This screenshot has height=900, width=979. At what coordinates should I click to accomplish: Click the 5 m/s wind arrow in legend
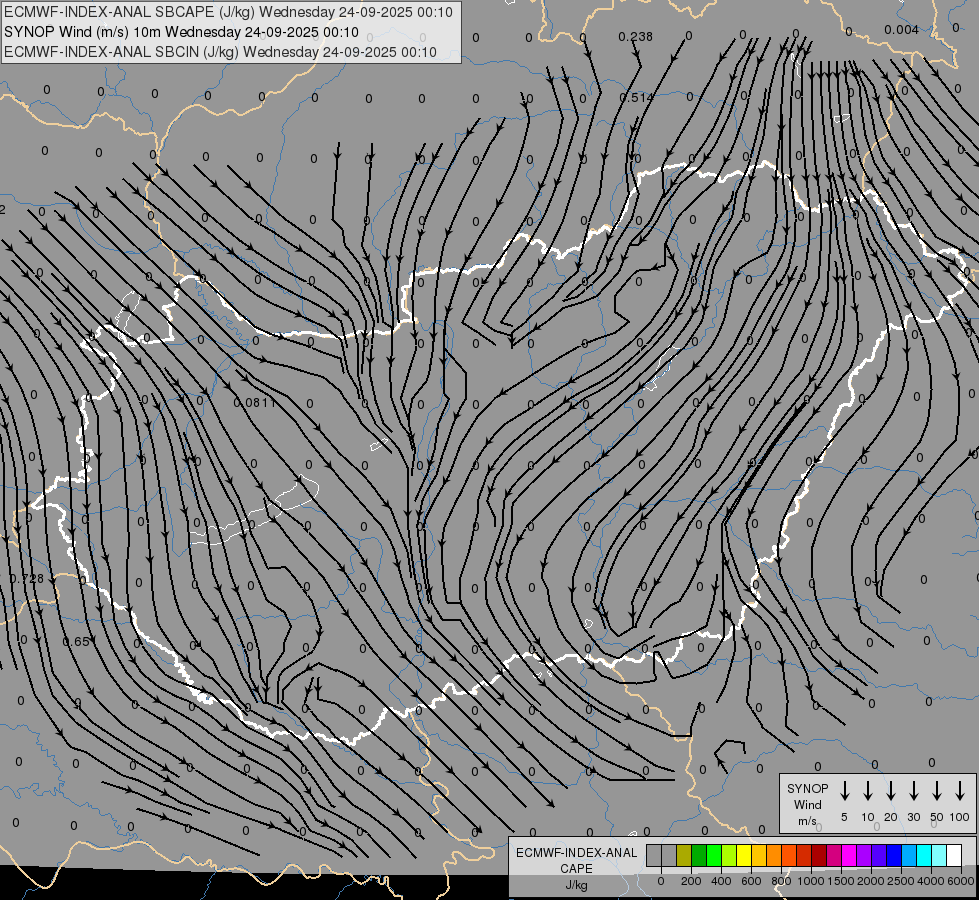click(844, 791)
